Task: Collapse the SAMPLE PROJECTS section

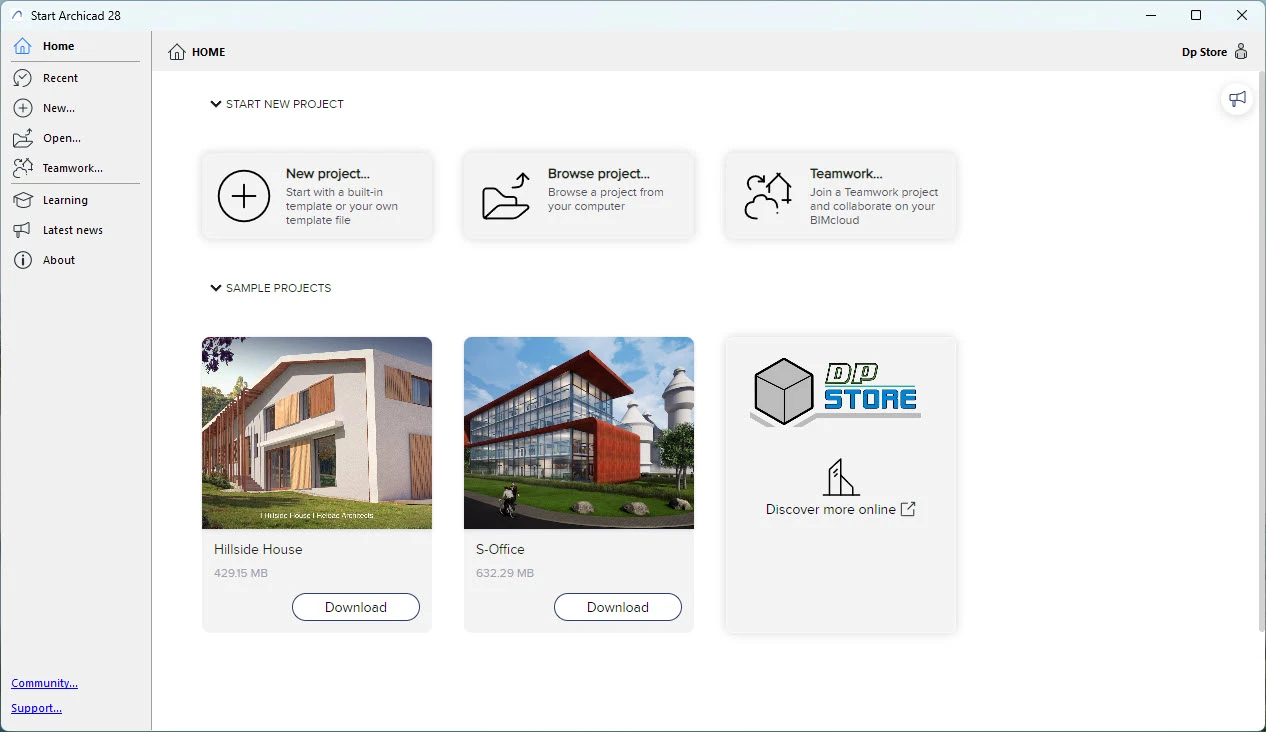Action: (x=215, y=288)
